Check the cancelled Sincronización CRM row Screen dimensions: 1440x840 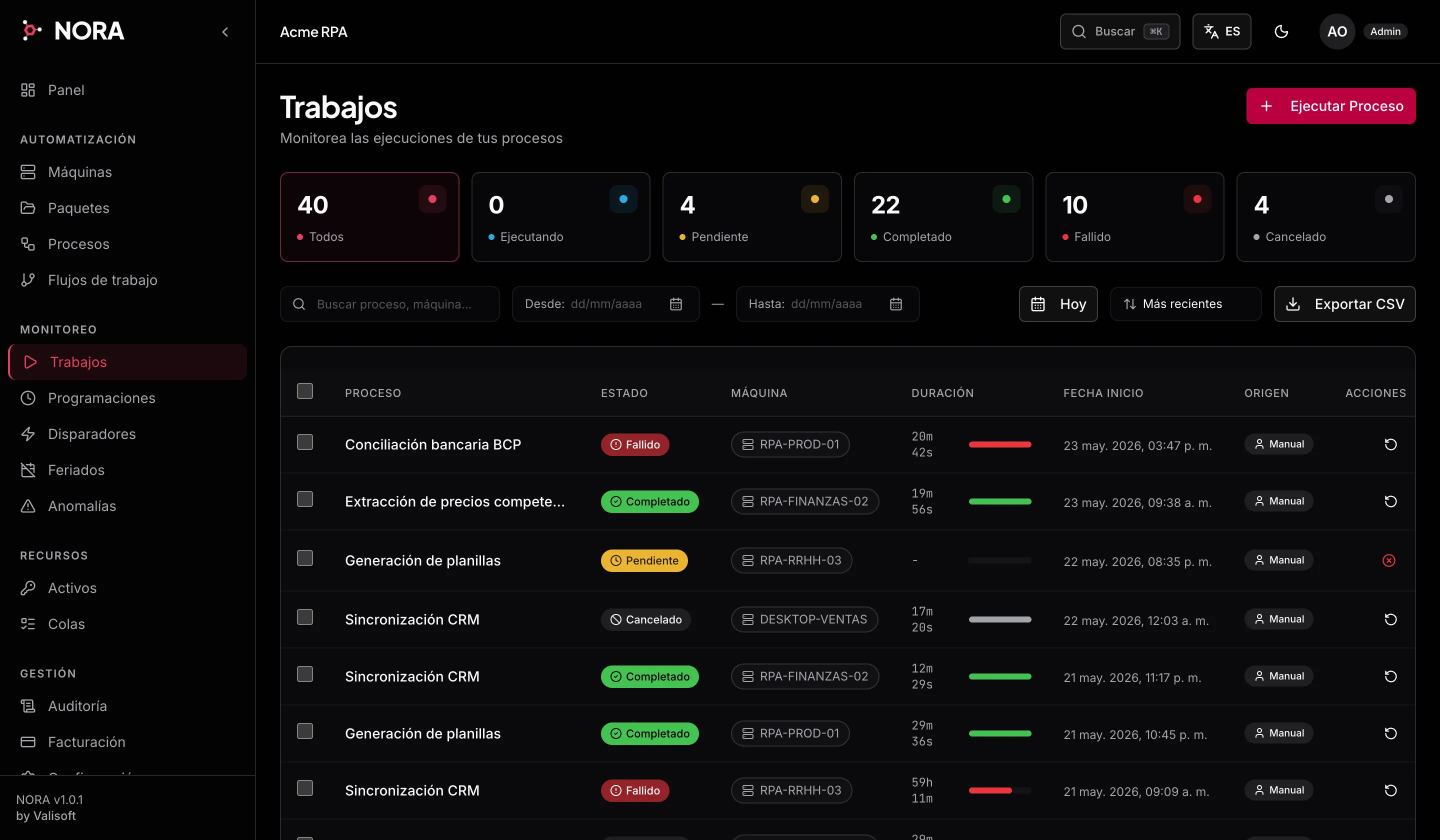point(305,617)
